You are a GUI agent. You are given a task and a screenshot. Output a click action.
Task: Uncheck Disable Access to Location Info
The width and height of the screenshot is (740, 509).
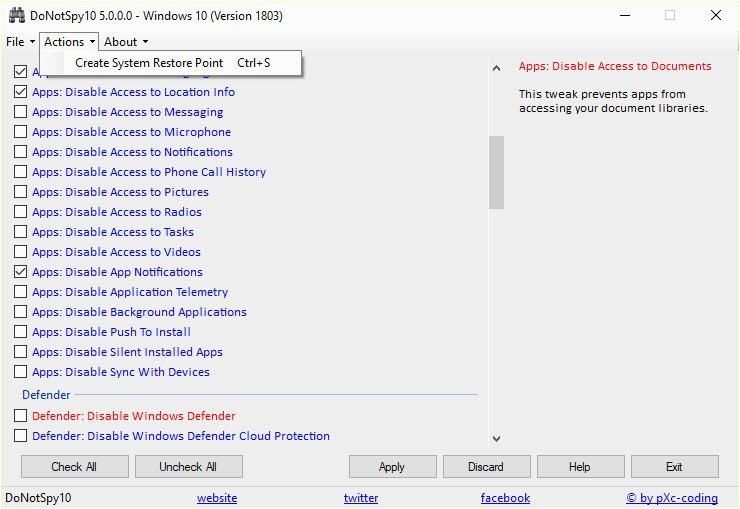click(x=20, y=92)
